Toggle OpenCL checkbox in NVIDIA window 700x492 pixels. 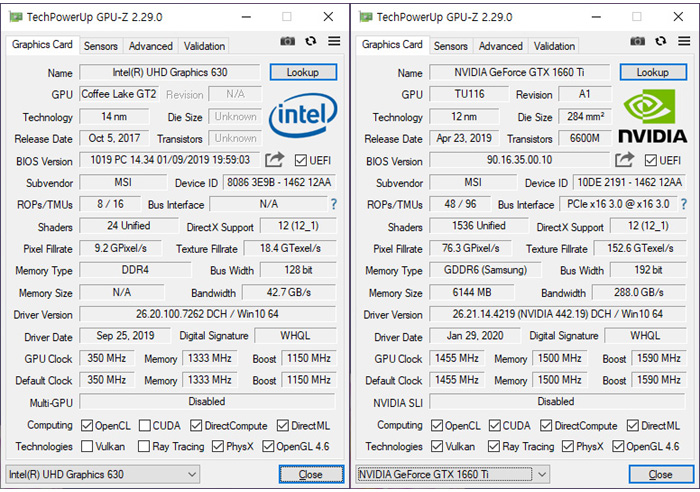point(437,425)
